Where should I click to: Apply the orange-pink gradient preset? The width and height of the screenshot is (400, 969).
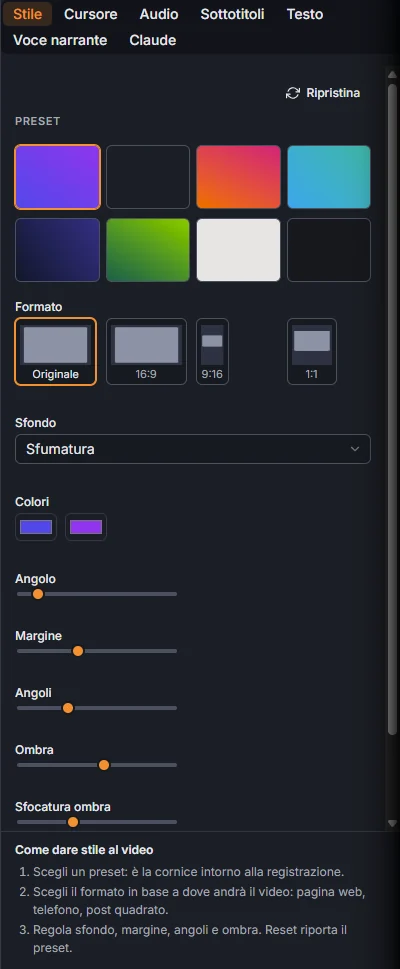tap(238, 177)
